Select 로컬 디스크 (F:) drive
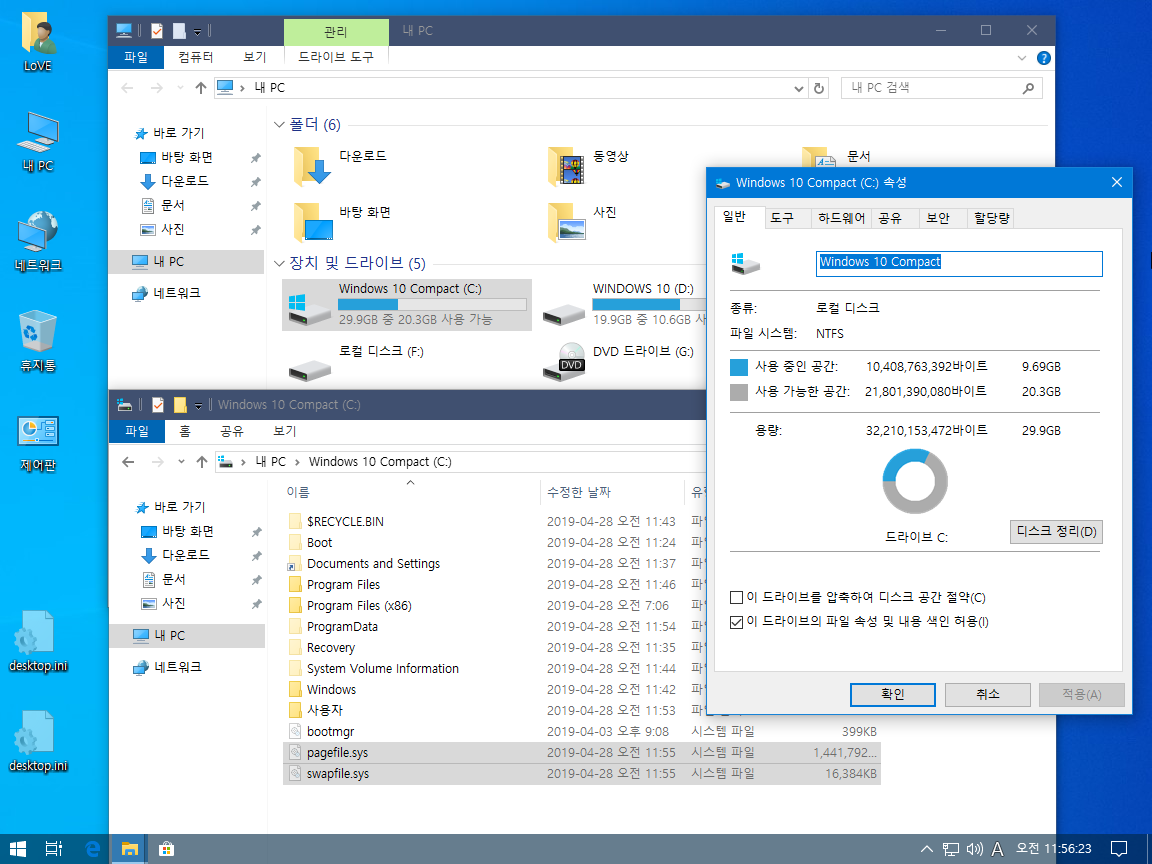Image resolution: width=1152 pixels, height=864 pixels. pos(356,360)
